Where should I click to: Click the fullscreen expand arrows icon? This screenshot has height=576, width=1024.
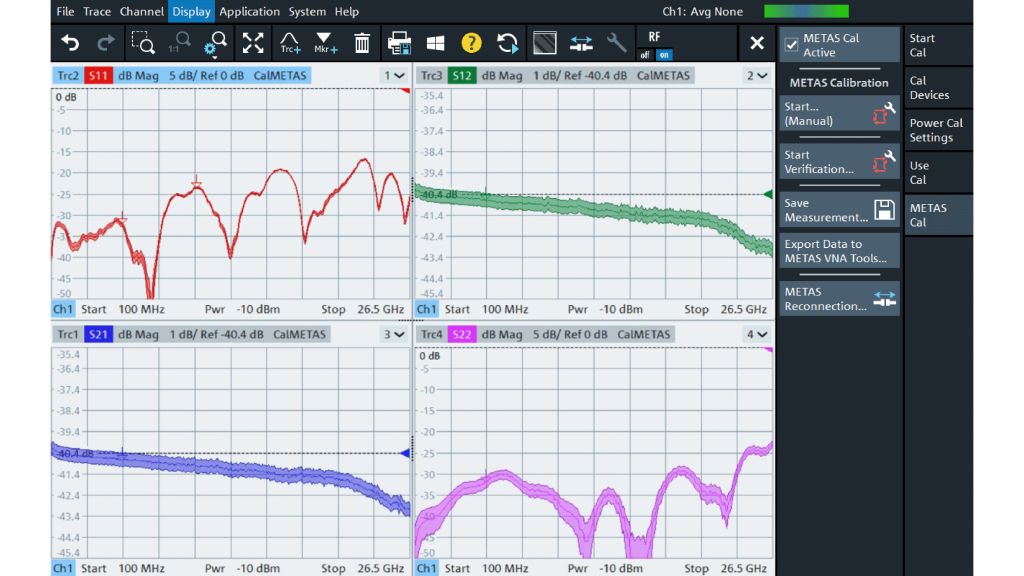coord(253,43)
